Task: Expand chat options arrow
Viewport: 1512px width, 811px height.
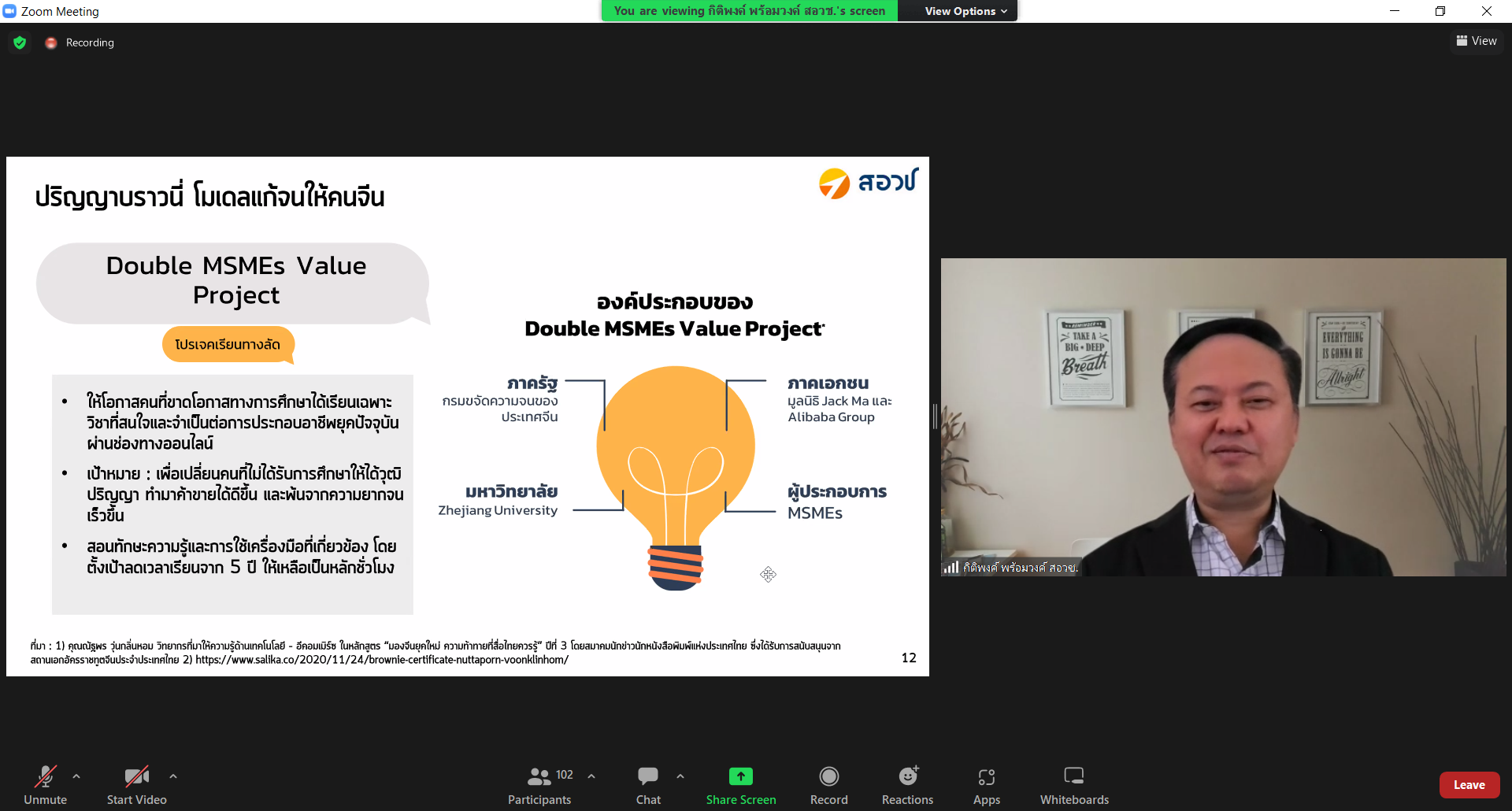Action: click(x=680, y=776)
